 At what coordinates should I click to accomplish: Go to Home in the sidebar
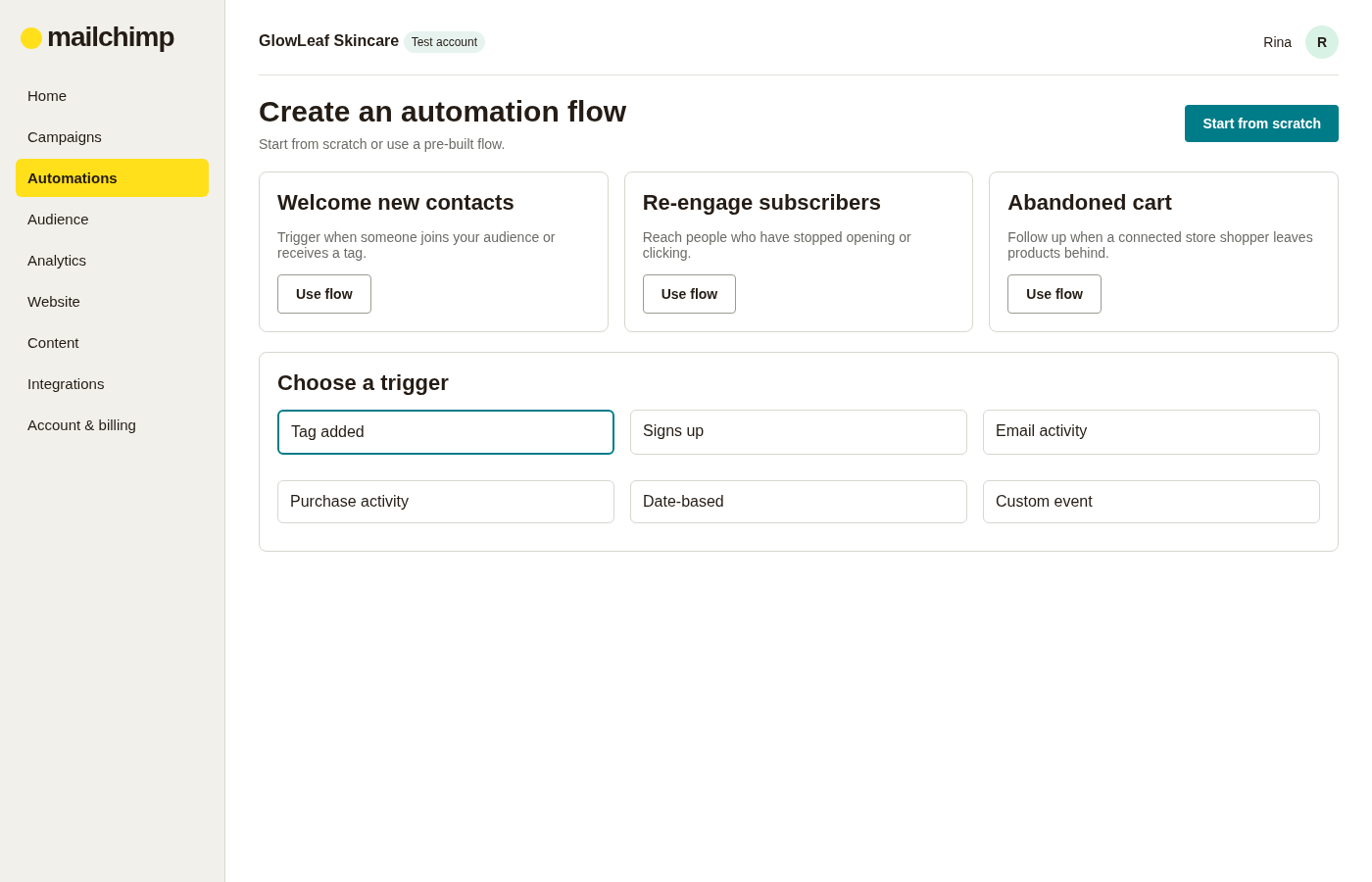tap(112, 96)
